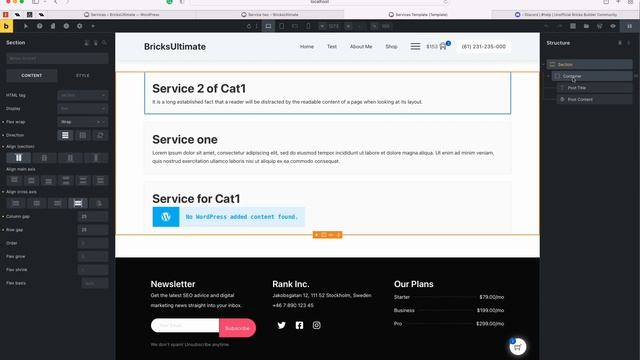Click the add element plus icon
The height and width of the screenshot is (360, 640).
(x=93, y=26)
